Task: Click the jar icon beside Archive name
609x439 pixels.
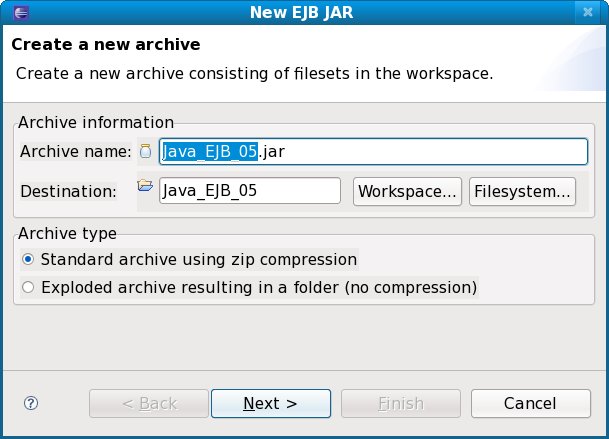Action: point(146,151)
